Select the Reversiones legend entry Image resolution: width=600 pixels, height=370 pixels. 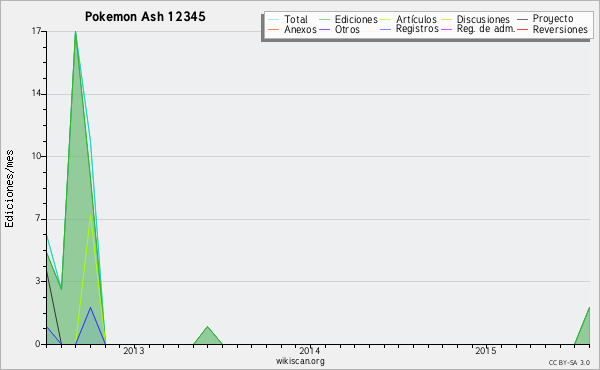552,29
